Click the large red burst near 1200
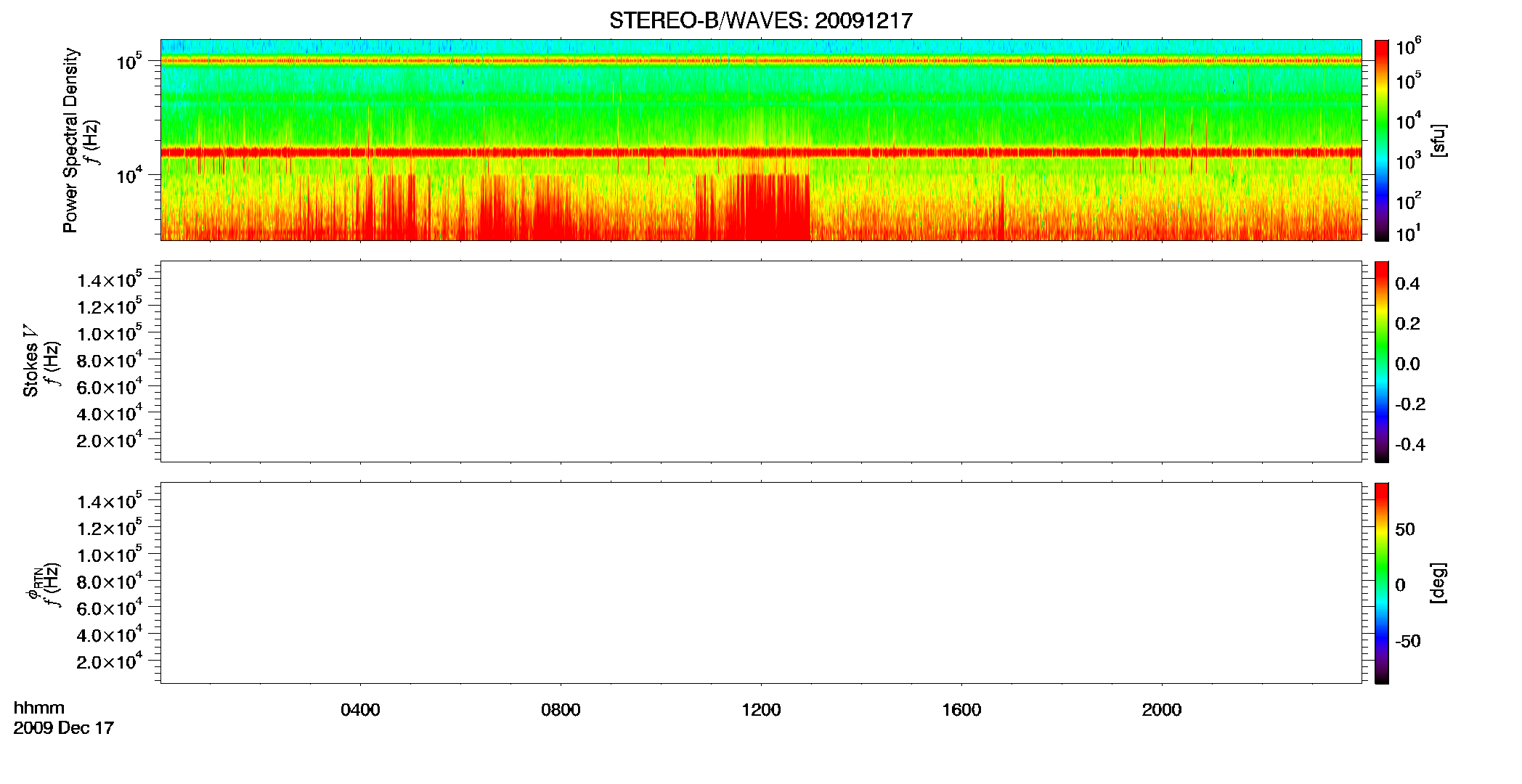 [771, 207]
